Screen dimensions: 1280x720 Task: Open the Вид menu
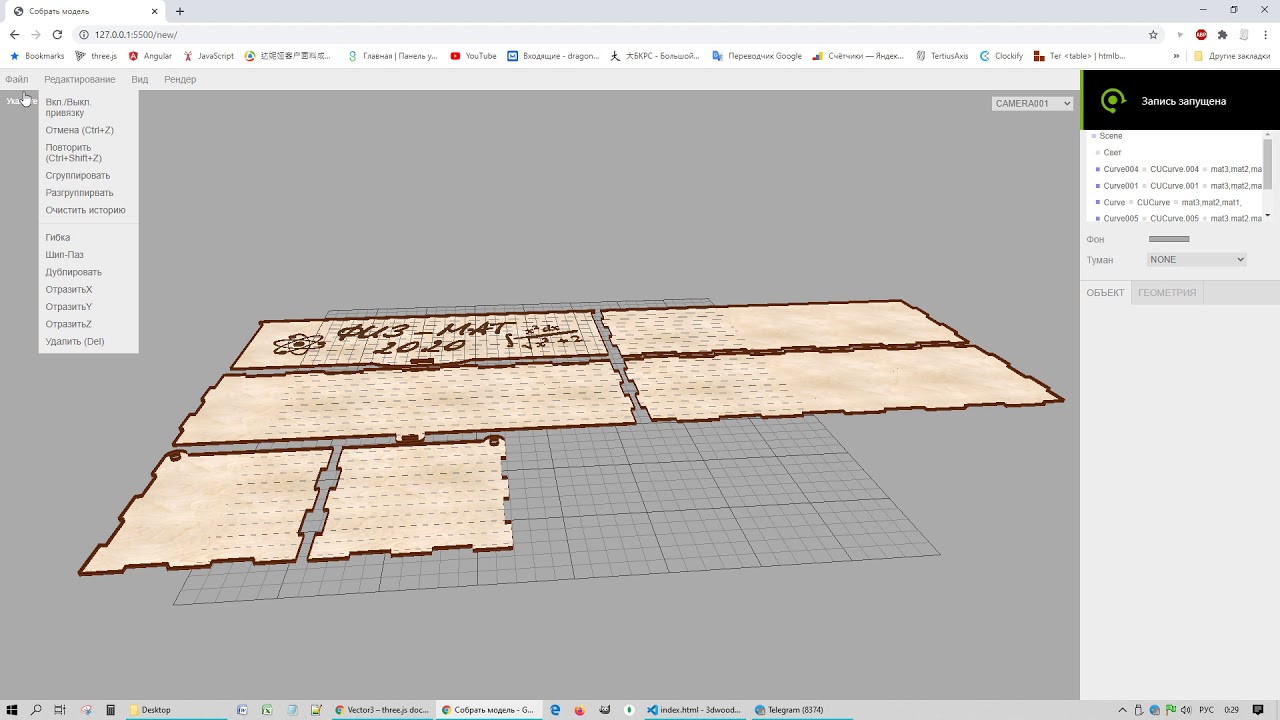140,79
